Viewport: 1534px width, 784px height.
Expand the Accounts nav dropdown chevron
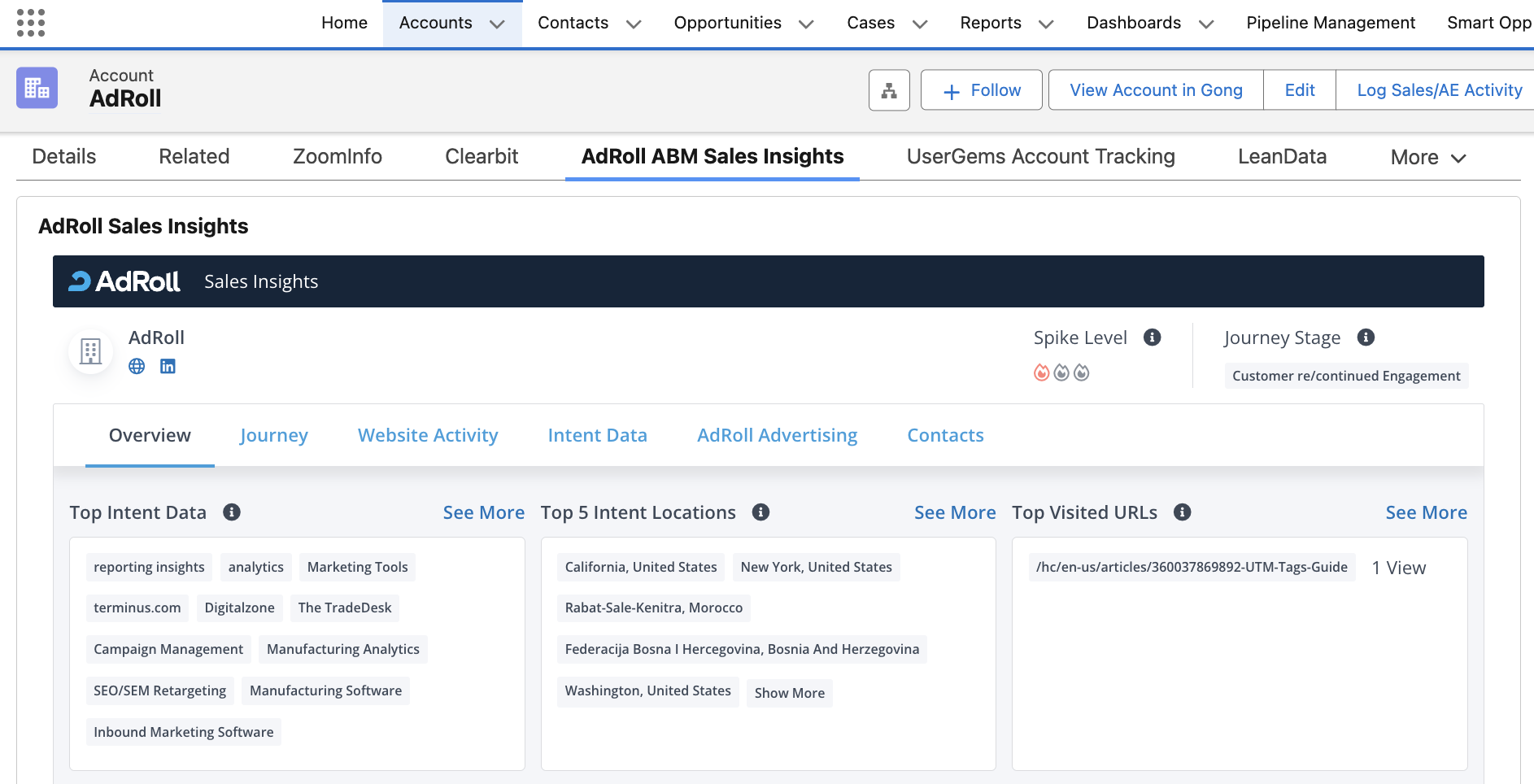[497, 24]
